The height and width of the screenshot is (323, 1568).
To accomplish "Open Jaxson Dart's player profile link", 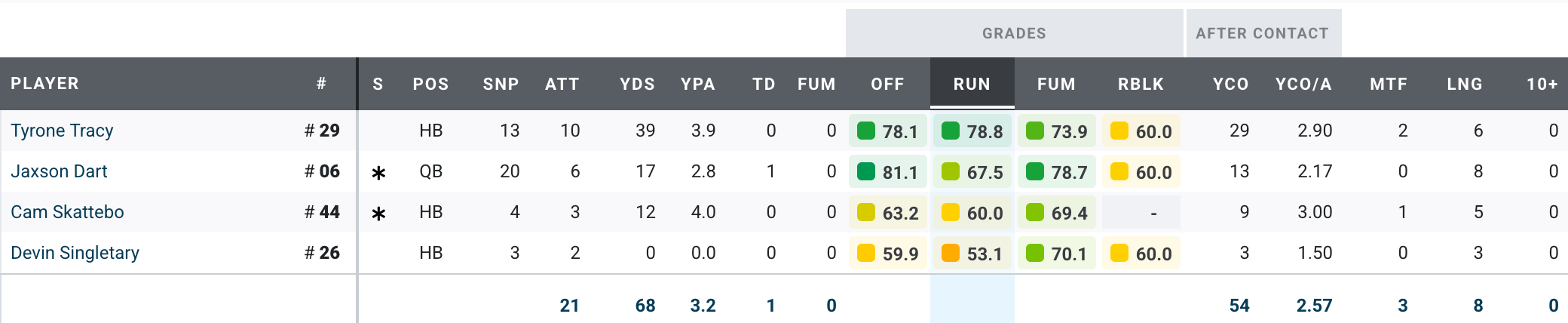I will [x=59, y=171].
